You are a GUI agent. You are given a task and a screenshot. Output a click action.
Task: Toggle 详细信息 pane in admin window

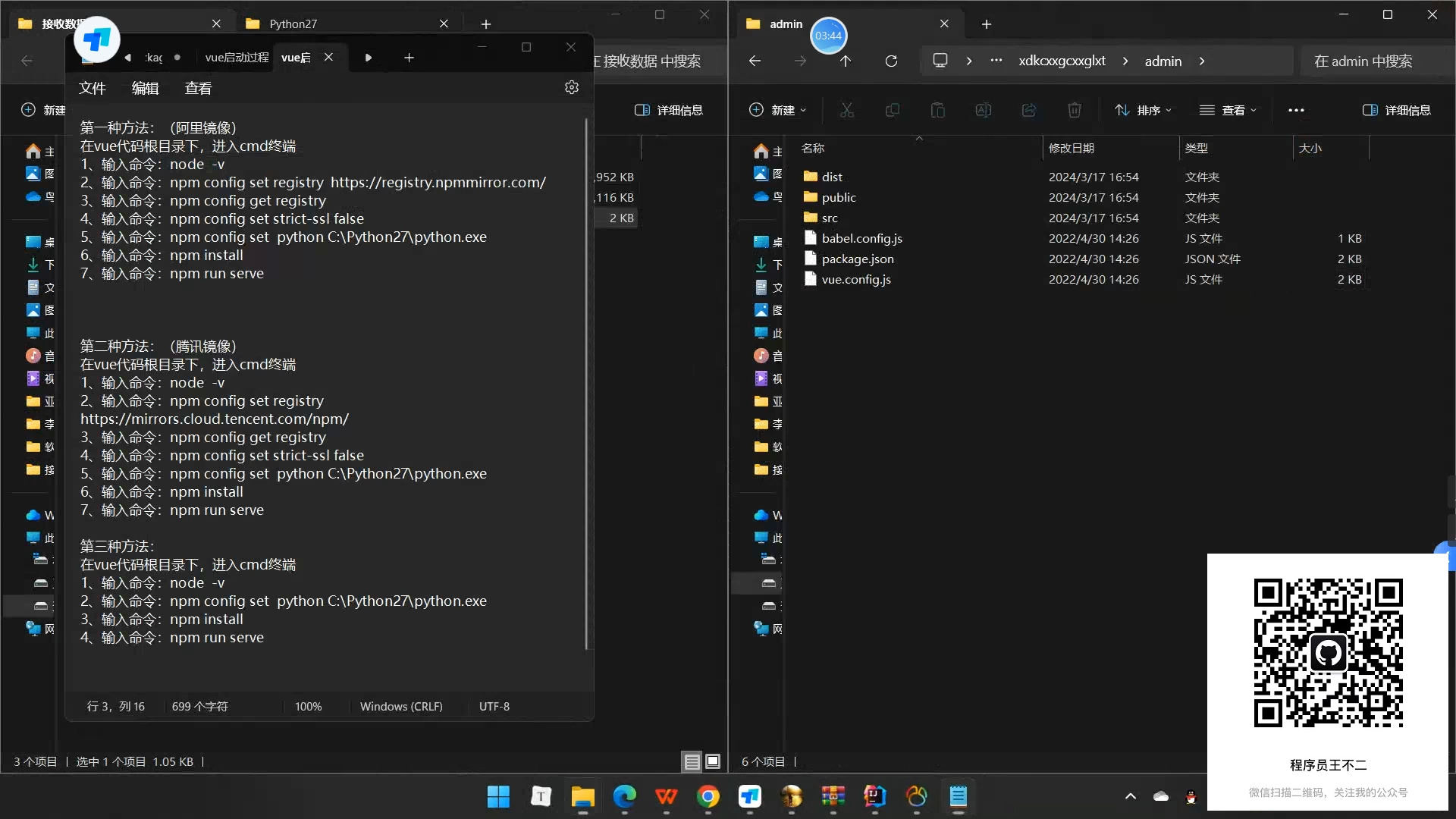pos(1397,110)
